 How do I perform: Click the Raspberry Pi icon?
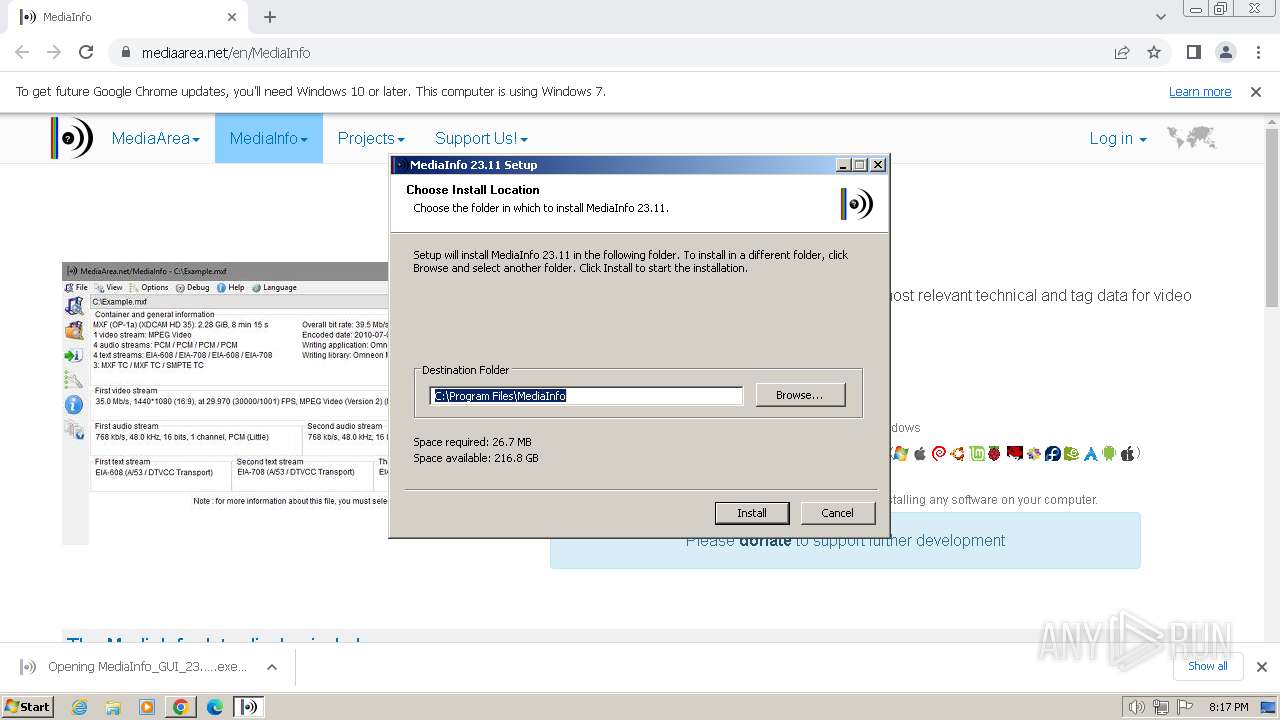pyautogui.click(x=994, y=453)
